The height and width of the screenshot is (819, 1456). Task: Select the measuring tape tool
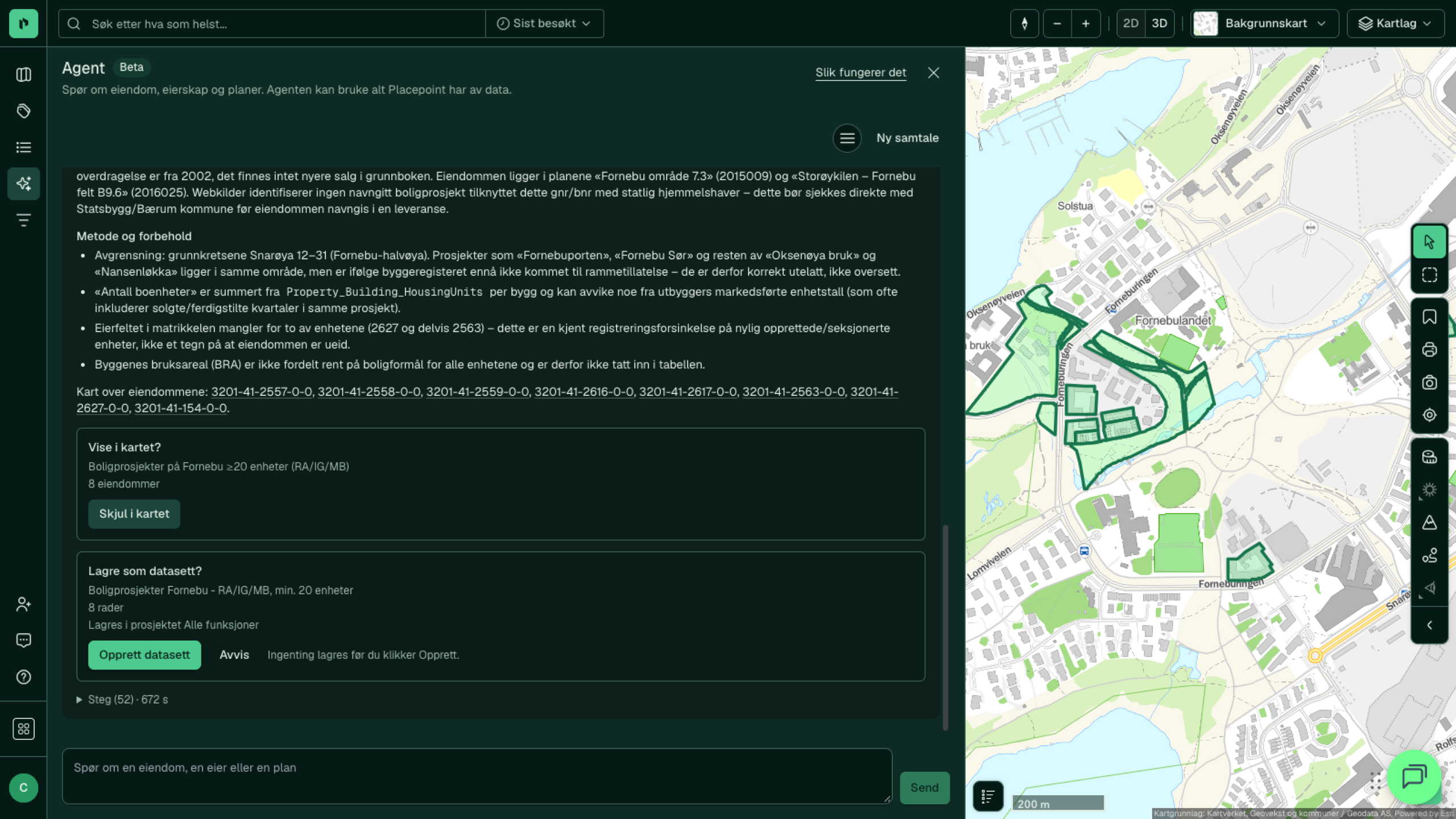(x=1429, y=457)
